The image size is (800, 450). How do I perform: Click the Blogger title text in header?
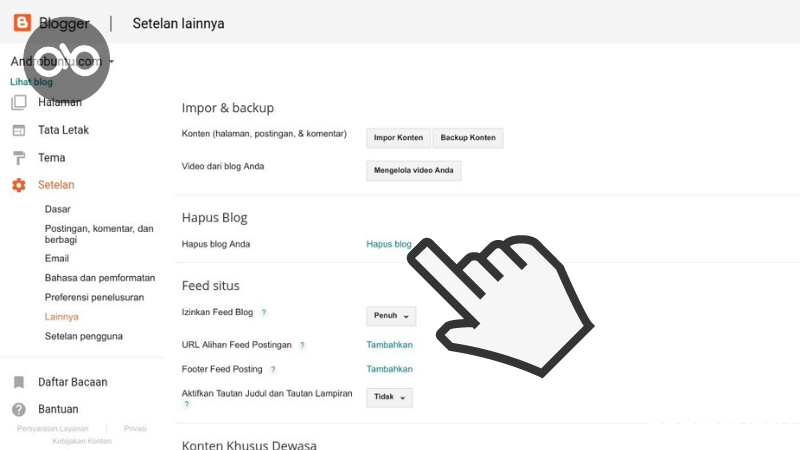pyautogui.click(x=64, y=23)
